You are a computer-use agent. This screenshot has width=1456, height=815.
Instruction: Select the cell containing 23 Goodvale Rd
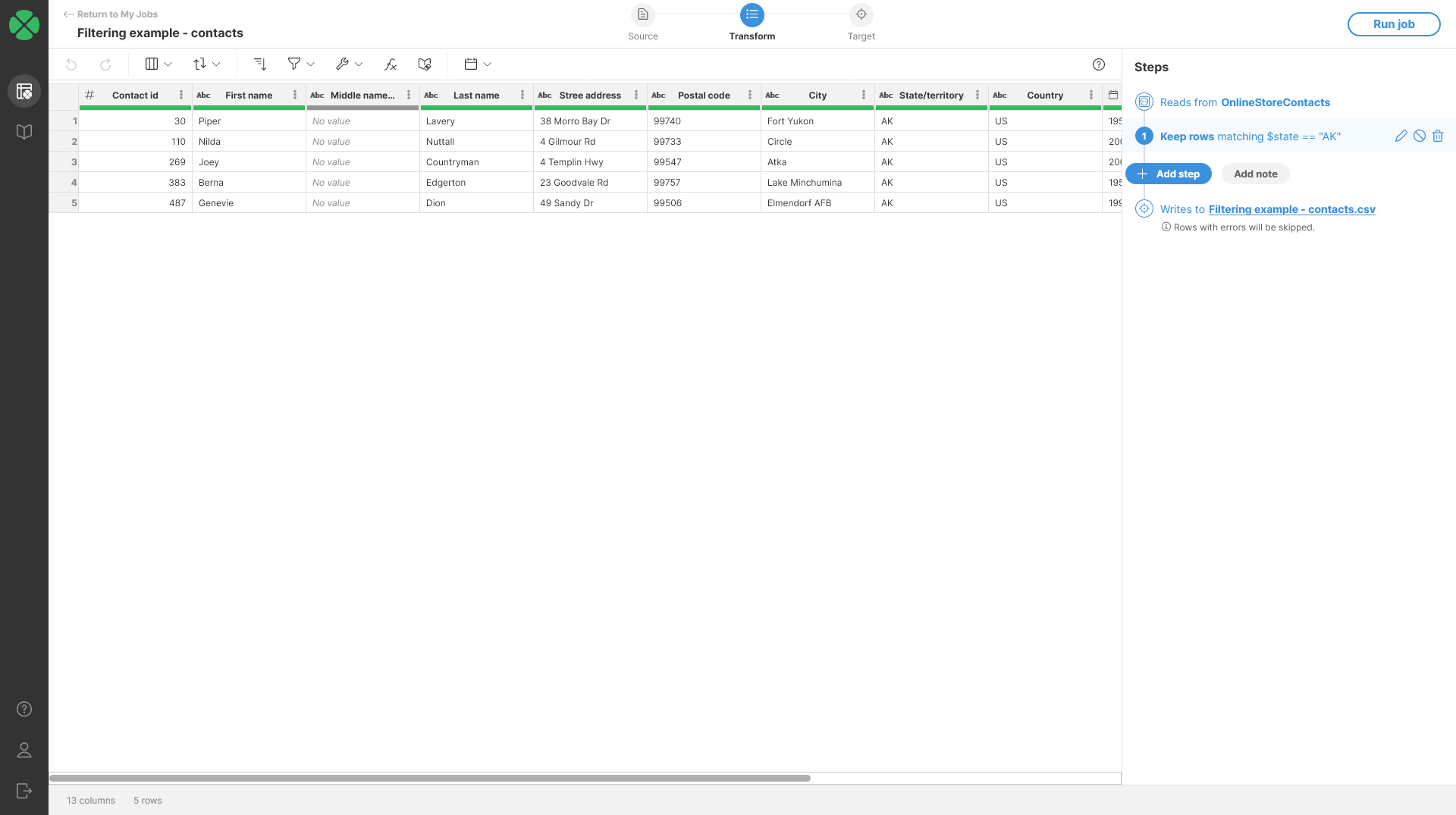(590, 182)
